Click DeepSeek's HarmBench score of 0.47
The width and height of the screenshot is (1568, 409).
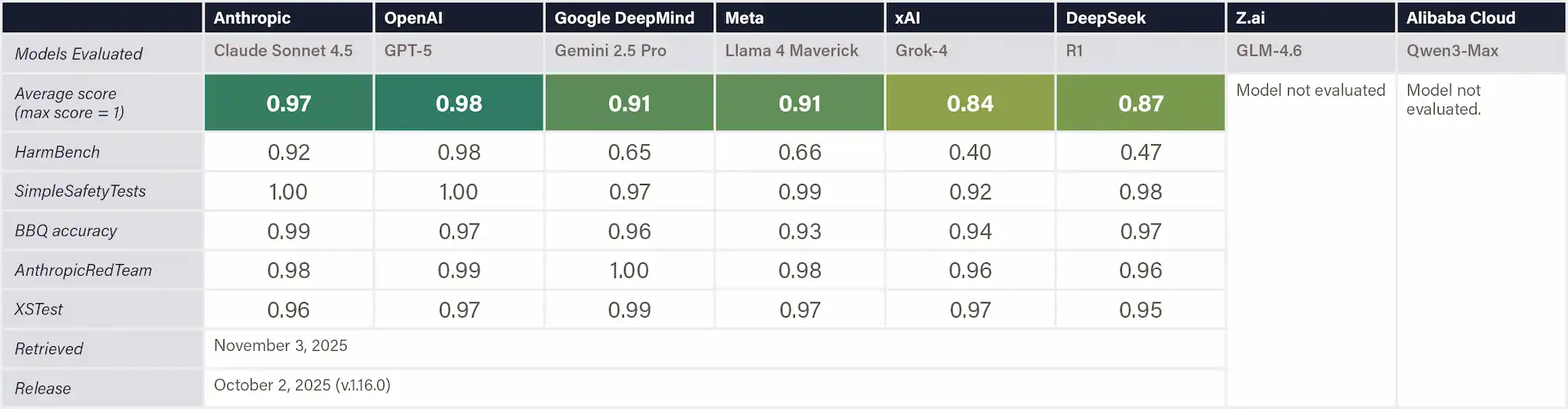[x=1140, y=152]
